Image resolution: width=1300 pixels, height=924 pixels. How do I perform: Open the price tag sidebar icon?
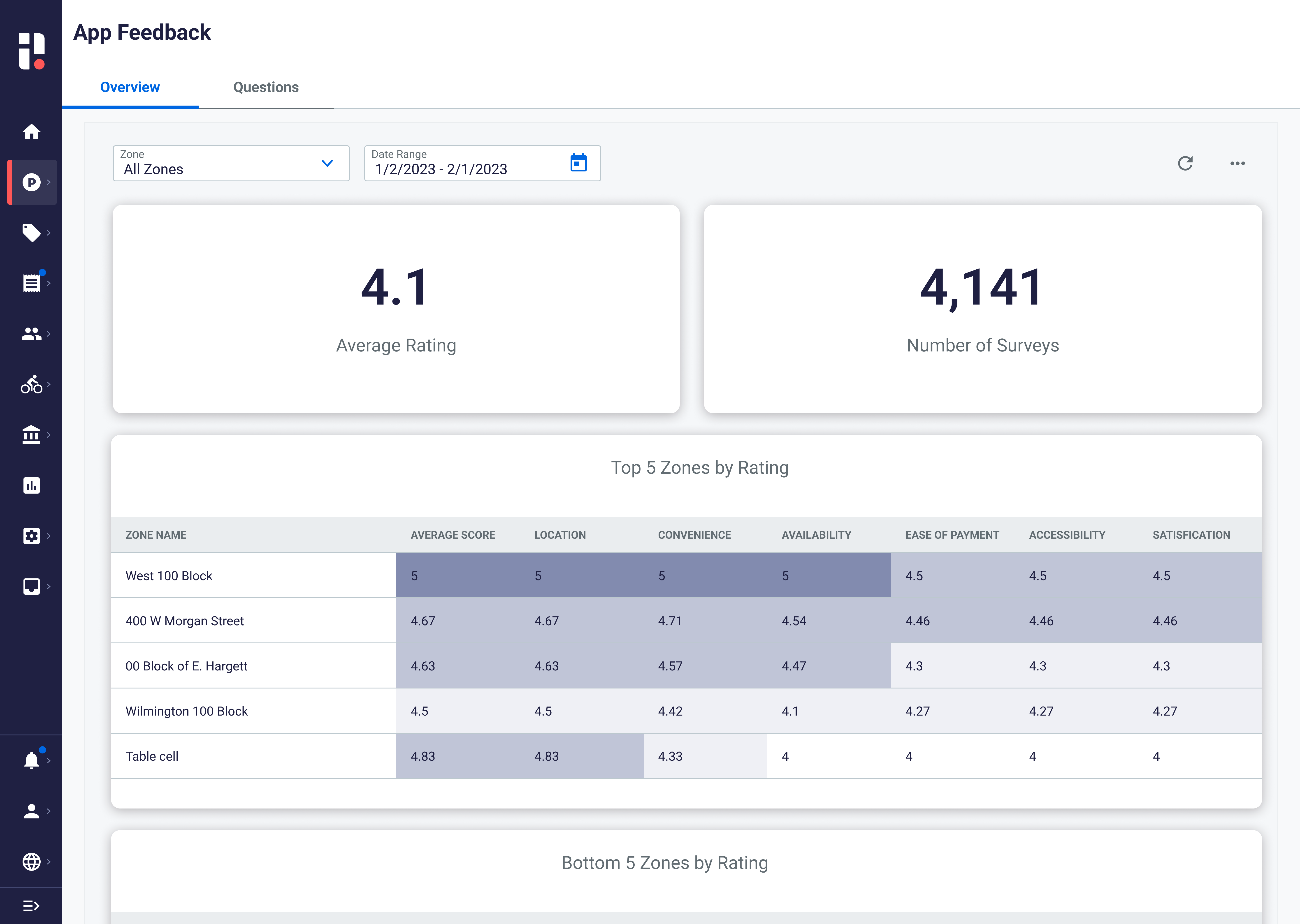coord(31,233)
